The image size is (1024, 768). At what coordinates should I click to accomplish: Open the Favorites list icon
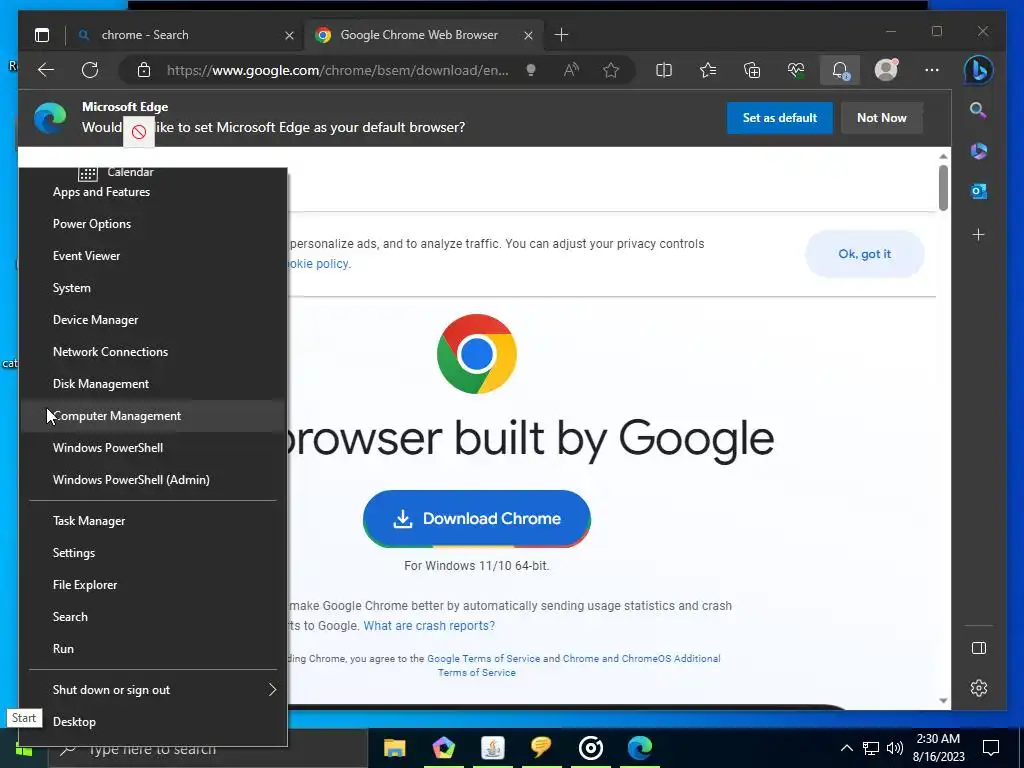708,70
